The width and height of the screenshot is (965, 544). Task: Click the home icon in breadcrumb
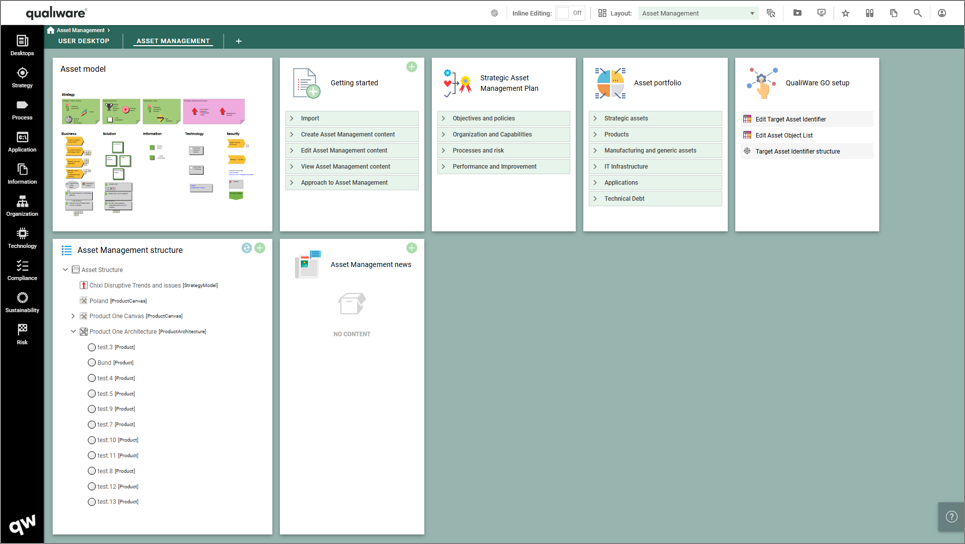[50, 30]
